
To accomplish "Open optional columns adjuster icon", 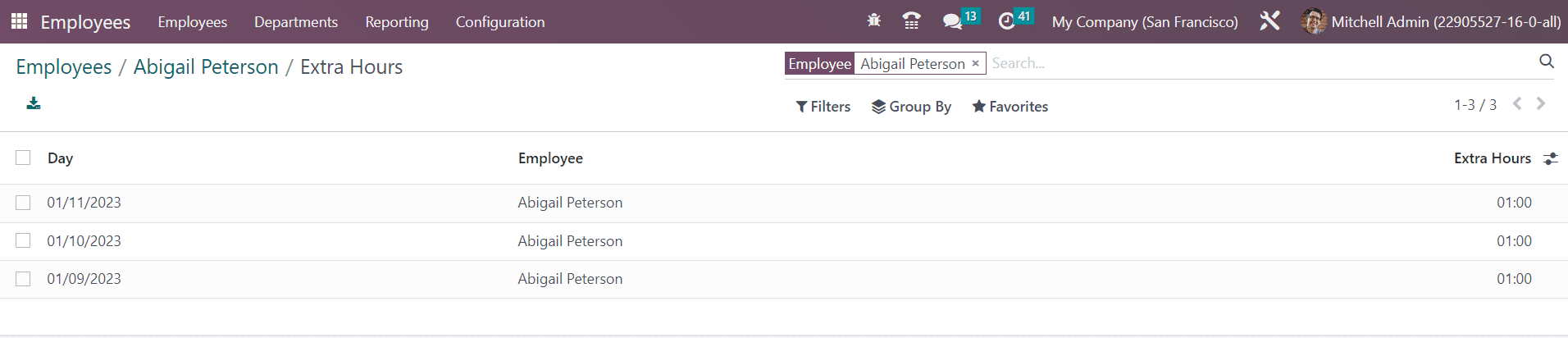I will click(1550, 158).
